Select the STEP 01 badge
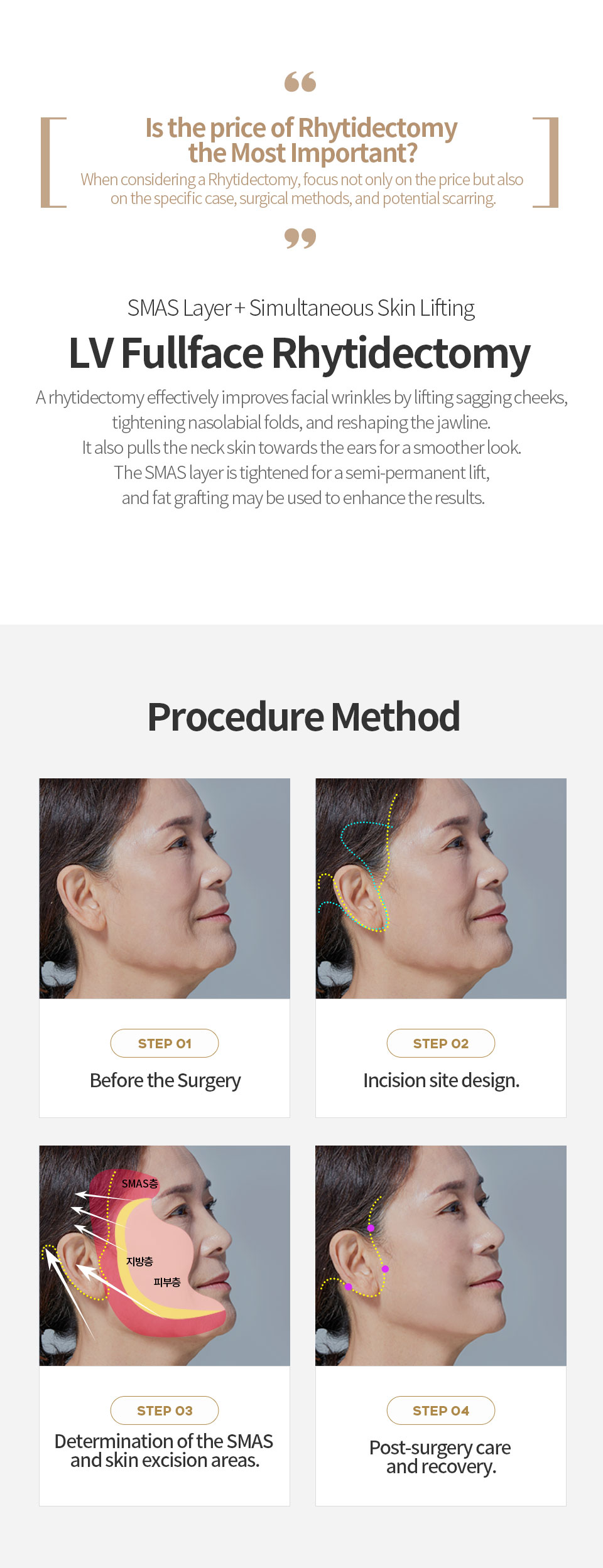The width and height of the screenshot is (603, 1568). (165, 1043)
